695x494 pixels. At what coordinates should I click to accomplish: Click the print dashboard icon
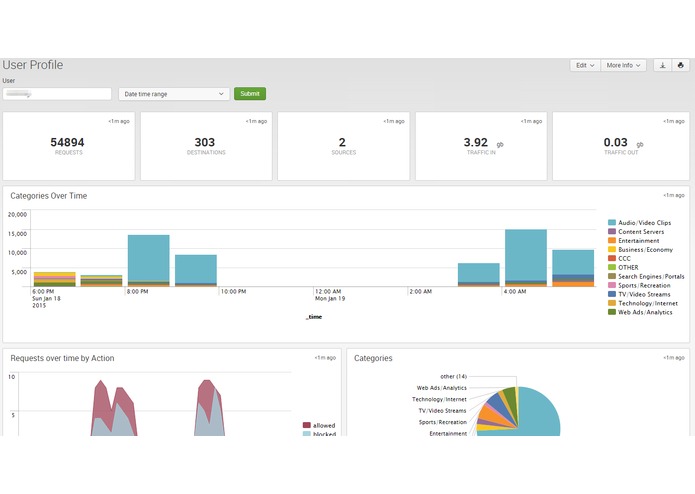click(681, 66)
